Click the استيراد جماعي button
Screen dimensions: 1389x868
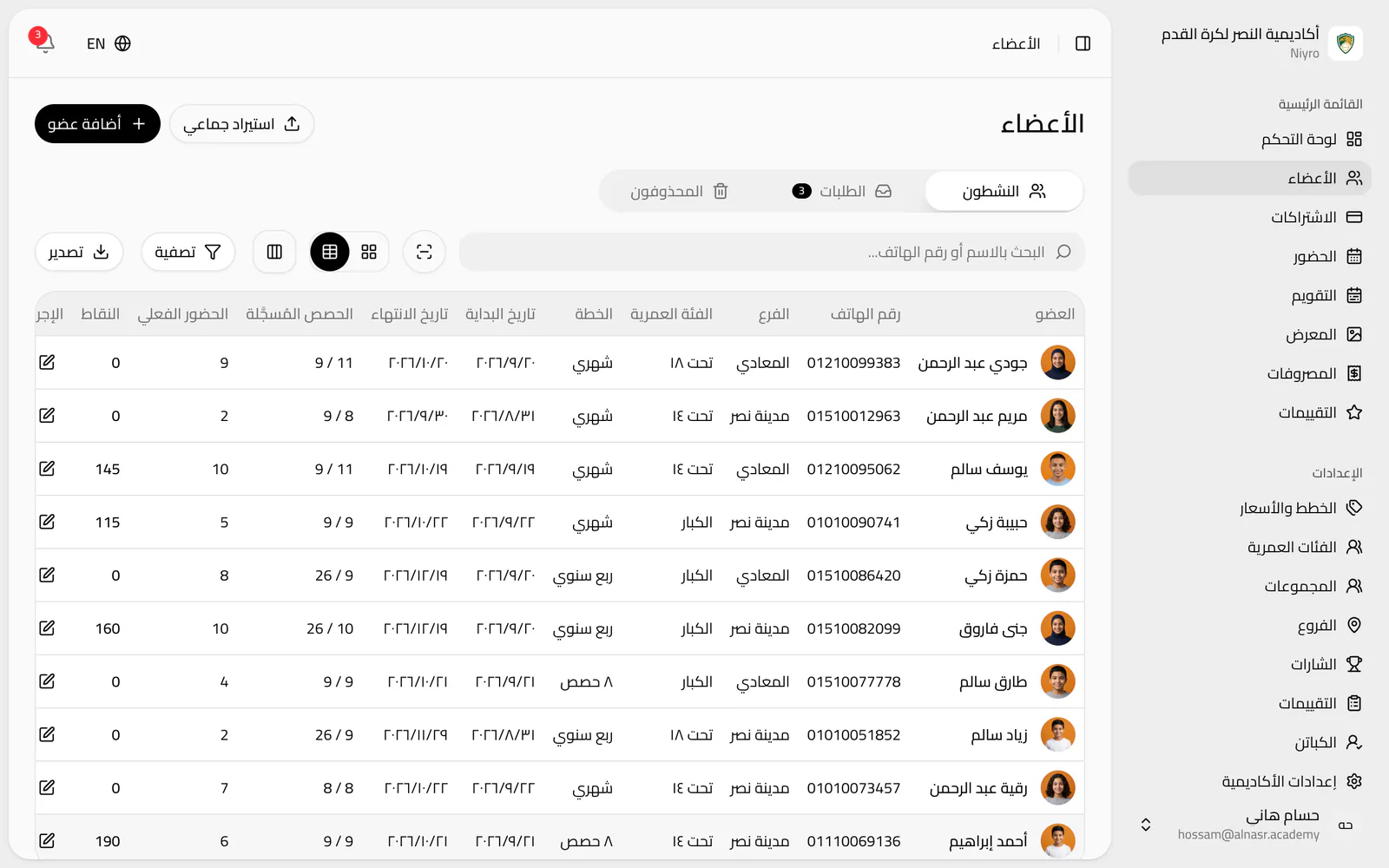(x=241, y=124)
